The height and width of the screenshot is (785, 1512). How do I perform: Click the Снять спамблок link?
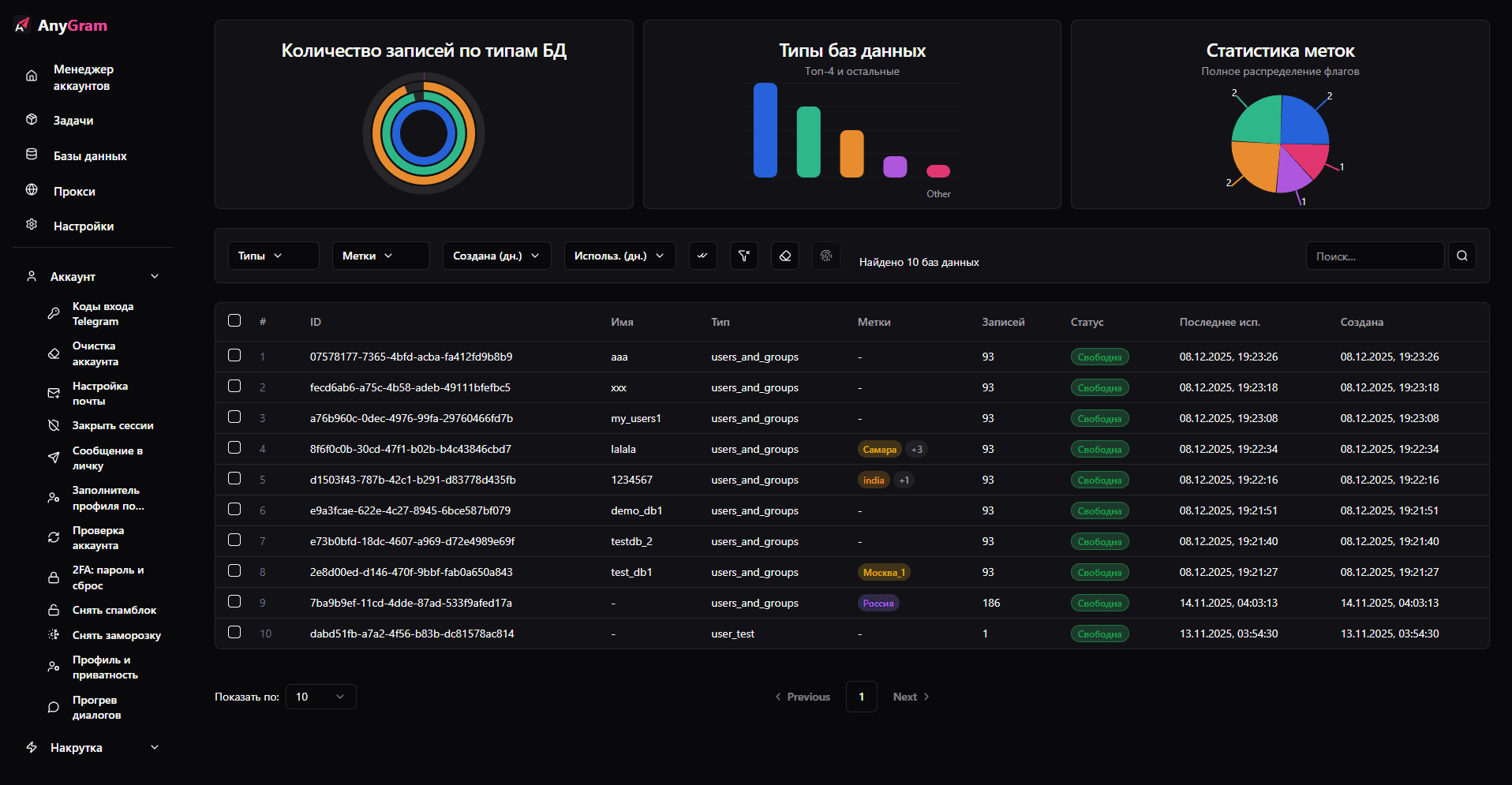(x=114, y=610)
